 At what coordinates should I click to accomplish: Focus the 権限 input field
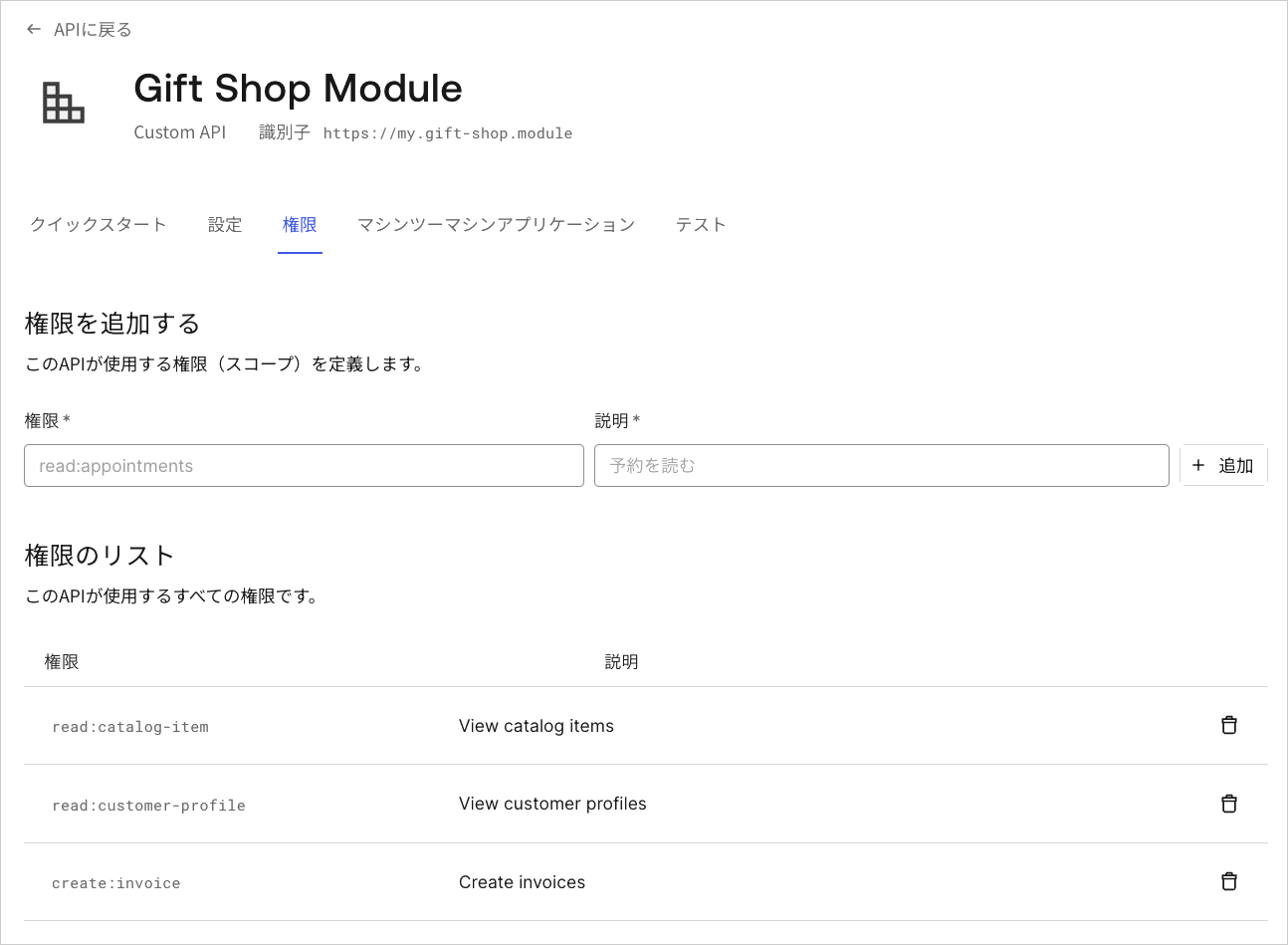[x=304, y=465]
